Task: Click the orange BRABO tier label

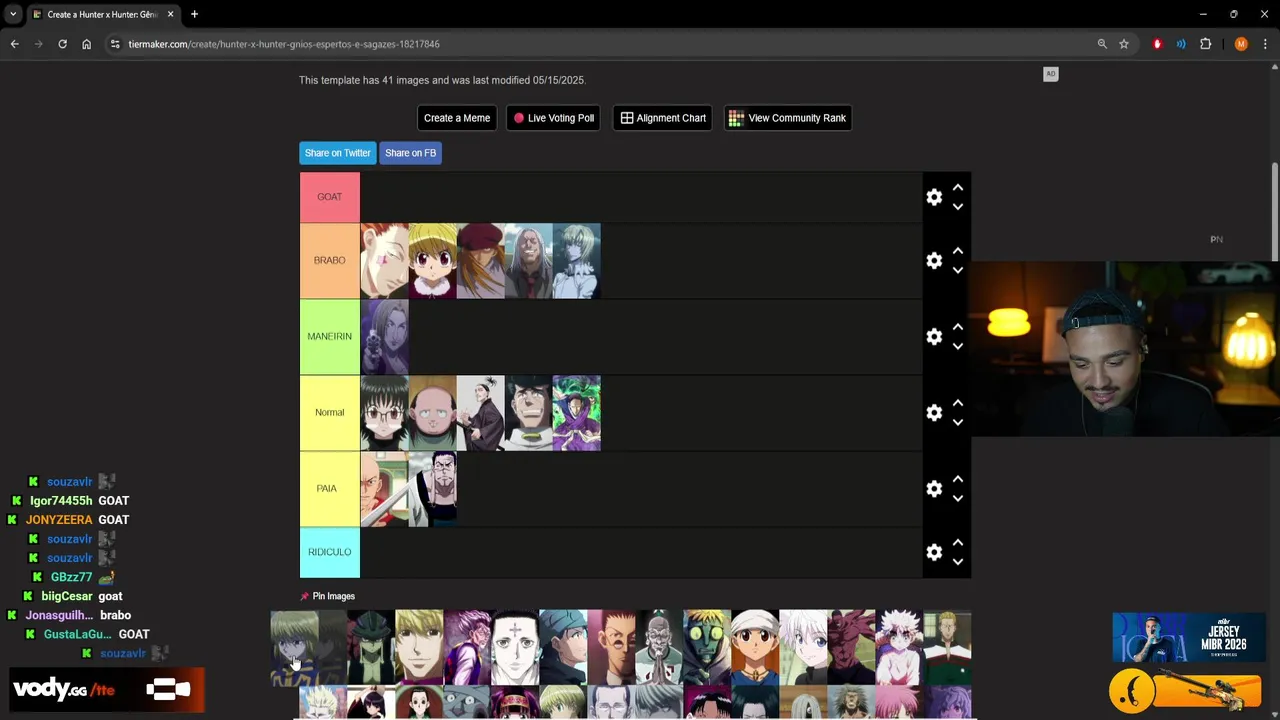Action: [330, 261]
